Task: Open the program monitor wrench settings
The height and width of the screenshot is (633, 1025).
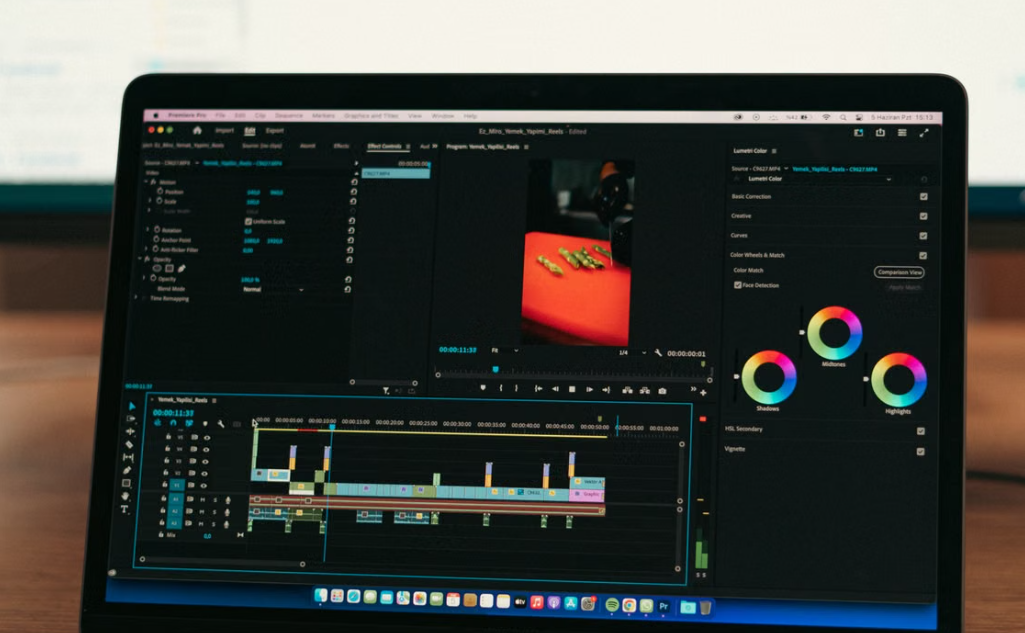Action: (x=658, y=352)
